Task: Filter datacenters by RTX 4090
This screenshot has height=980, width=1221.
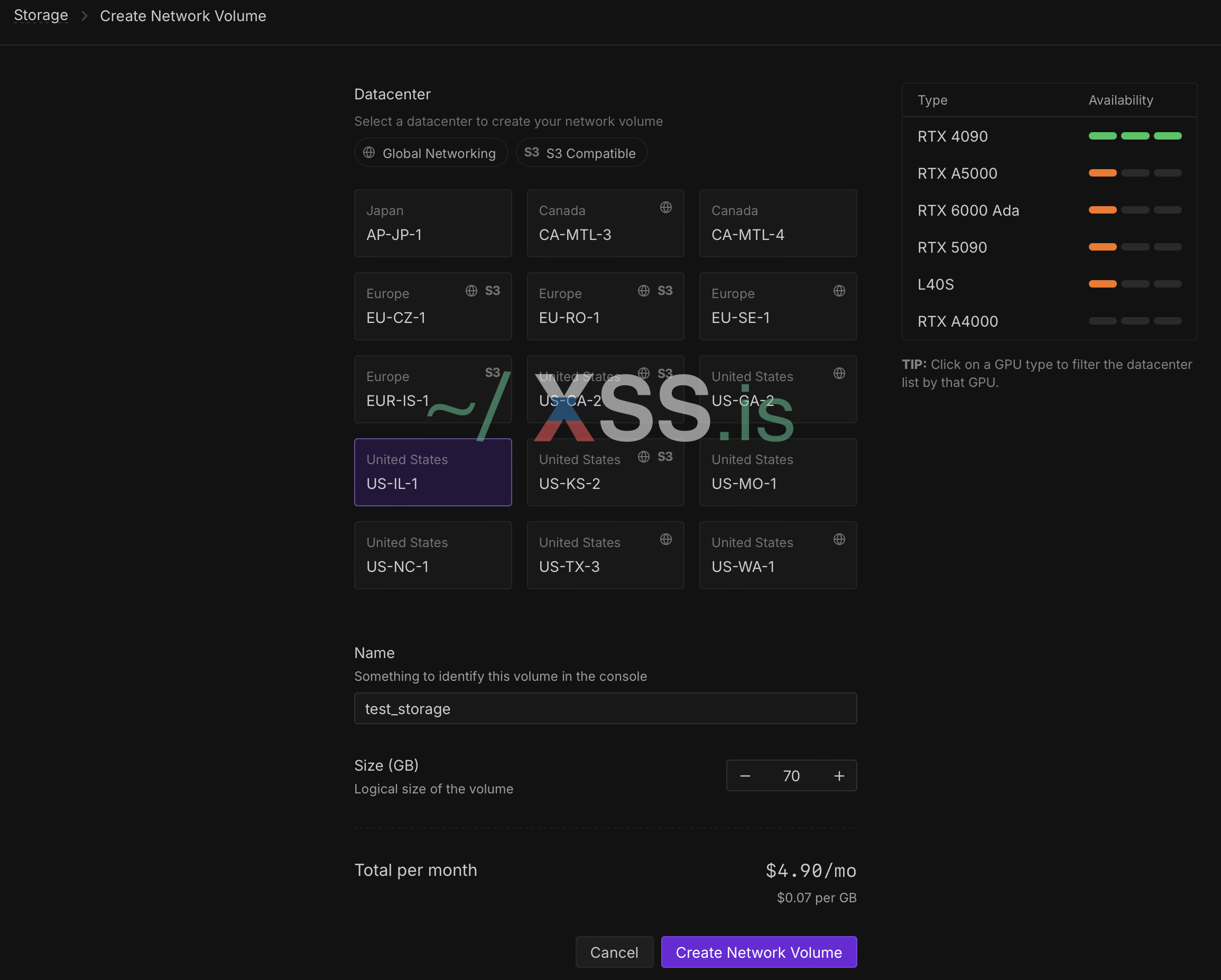Action: click(952, 136)
